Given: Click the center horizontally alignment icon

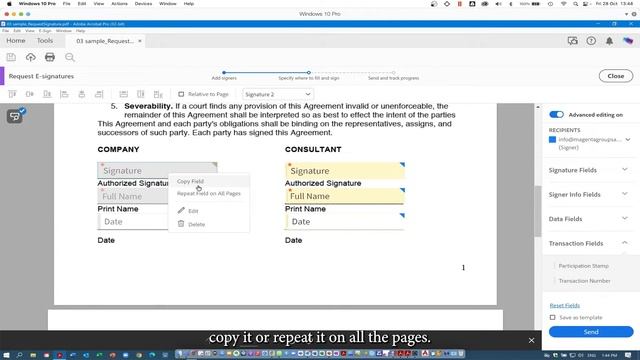Looking at the screenshot, I should click(82, 94).
